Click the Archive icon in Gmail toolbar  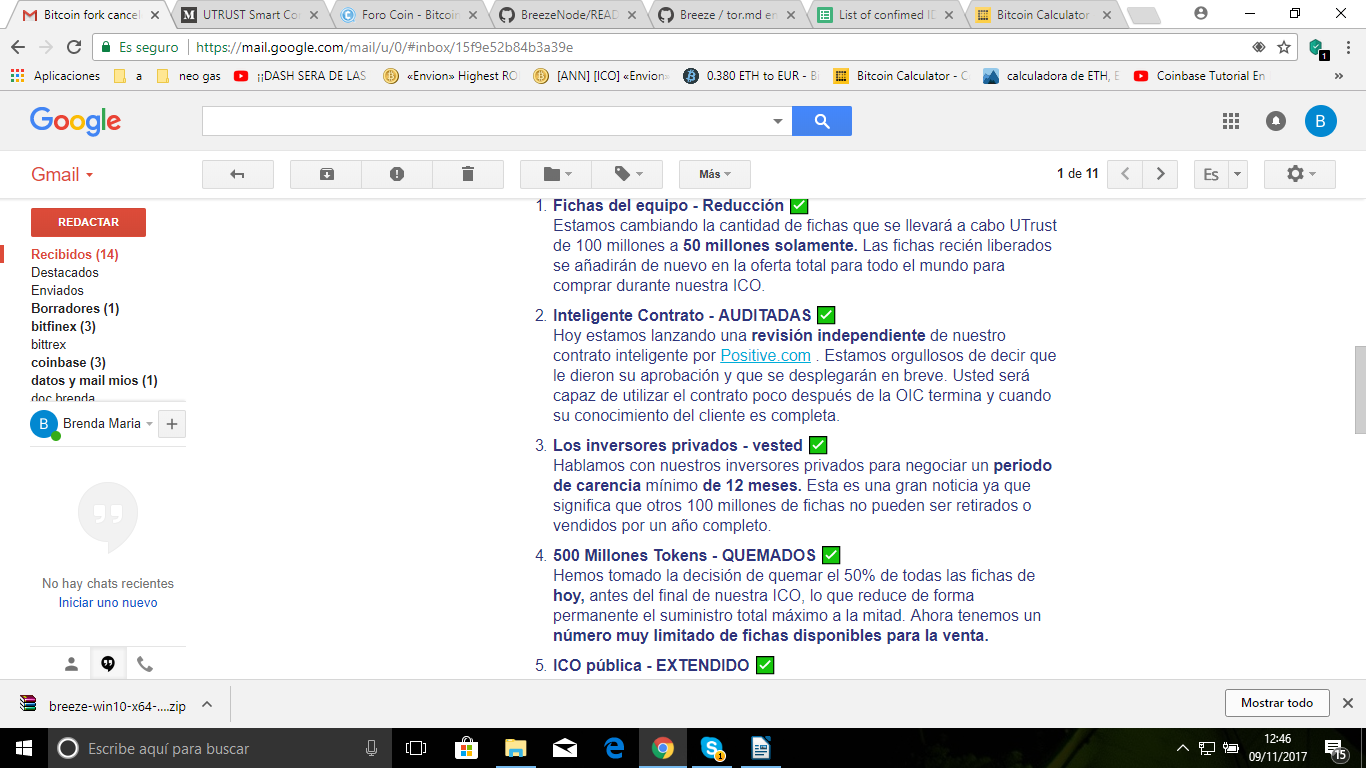tap(326, 174)
